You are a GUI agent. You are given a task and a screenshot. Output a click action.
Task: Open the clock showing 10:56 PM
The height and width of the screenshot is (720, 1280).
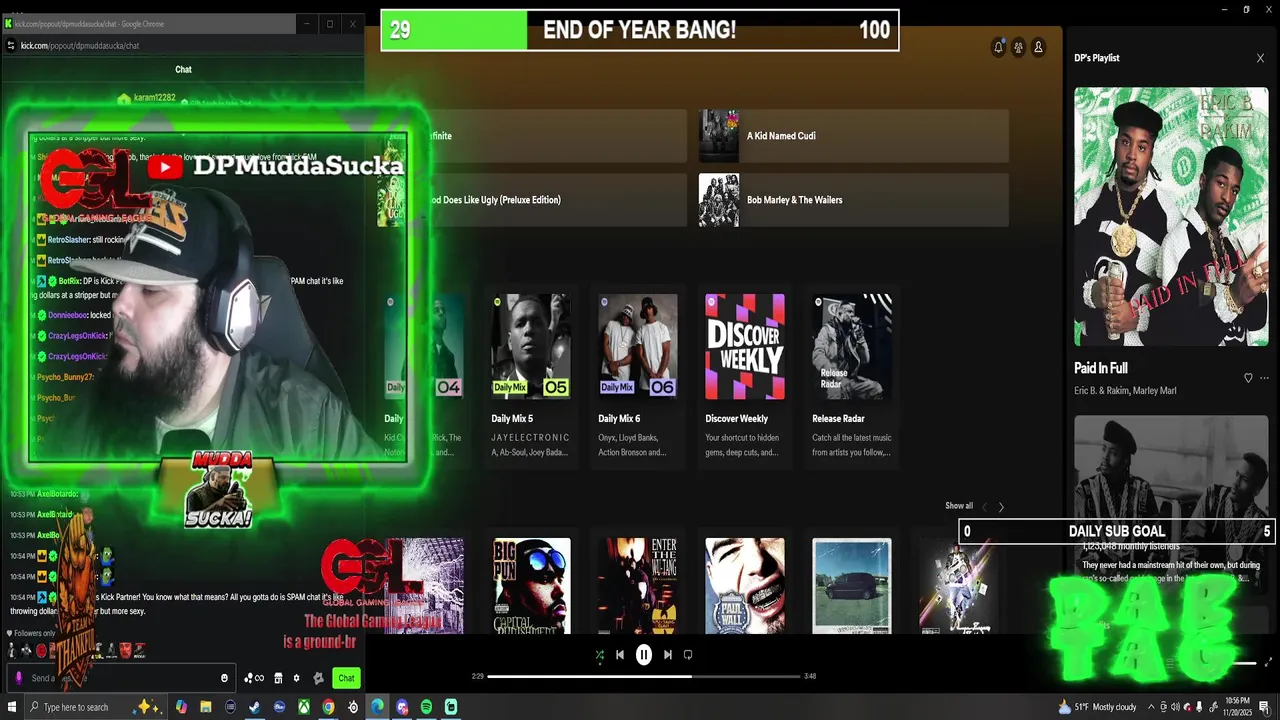click(1237, 707)
